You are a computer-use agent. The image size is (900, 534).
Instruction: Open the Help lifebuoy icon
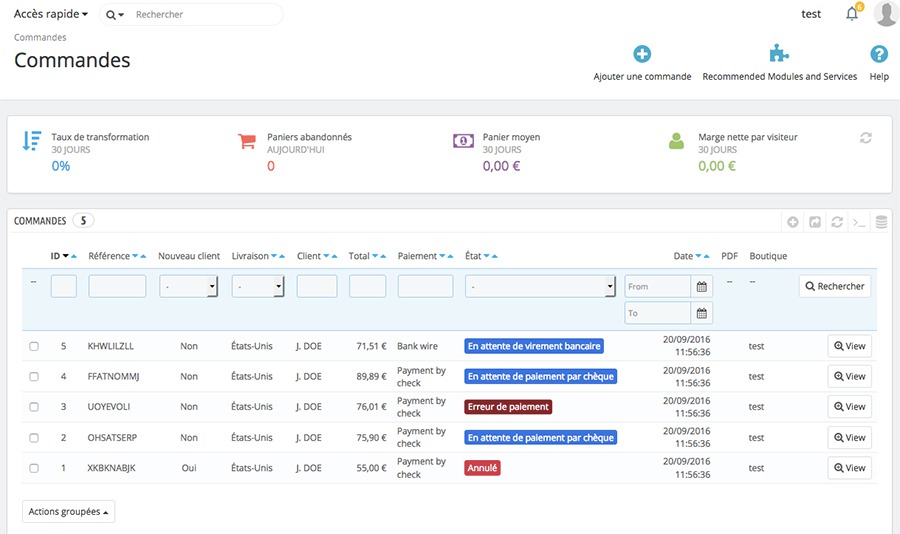[879, 55]
